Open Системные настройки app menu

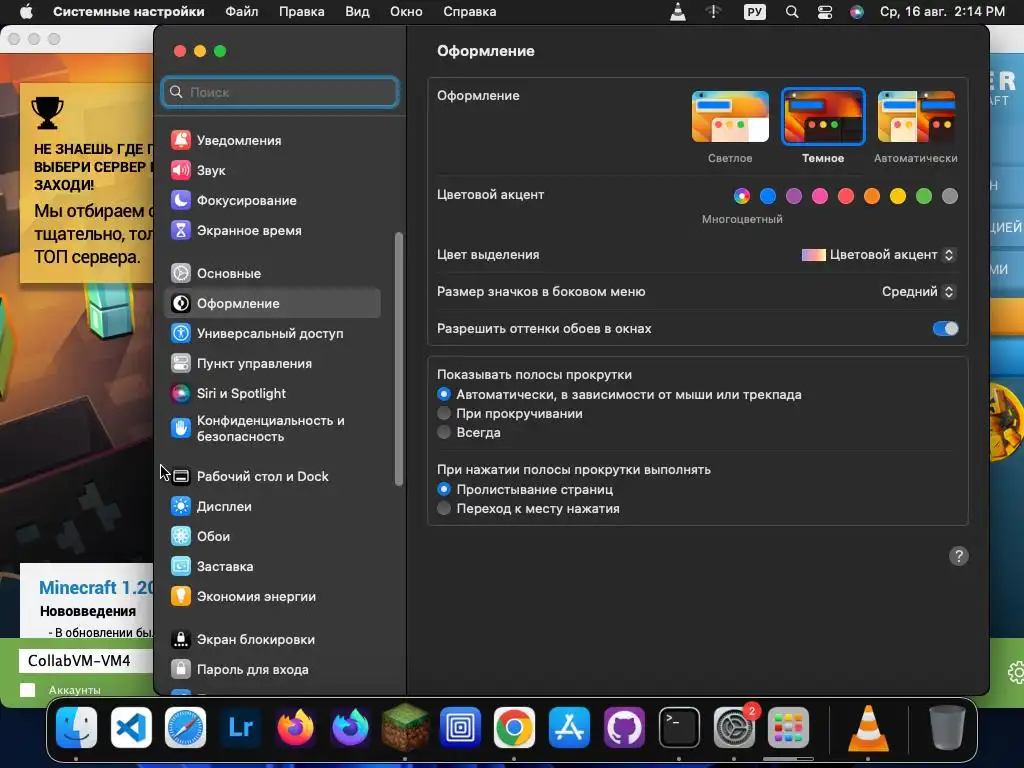pyautogui.click(x=129, y=12)
